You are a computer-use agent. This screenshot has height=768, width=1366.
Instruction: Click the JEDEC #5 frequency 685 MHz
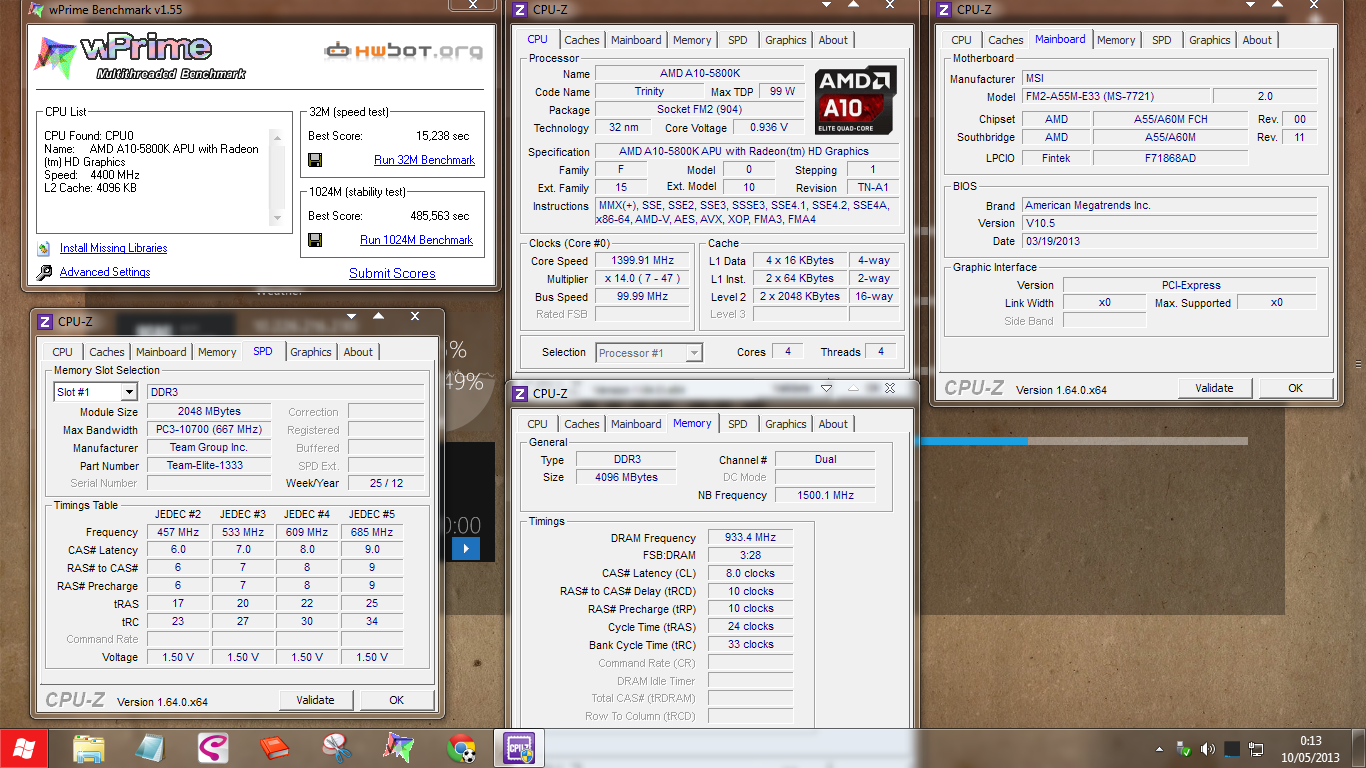click(x=372, y=532)
